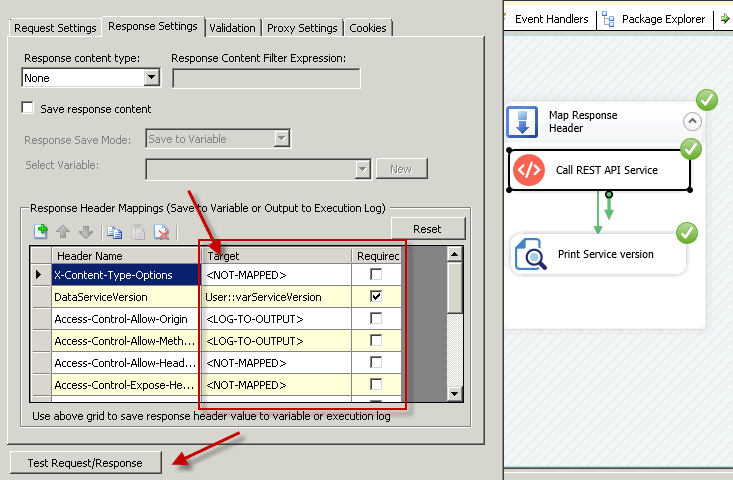Click success checkmark on Map Response Header
The image size is (733, 480).
[707, 100]
